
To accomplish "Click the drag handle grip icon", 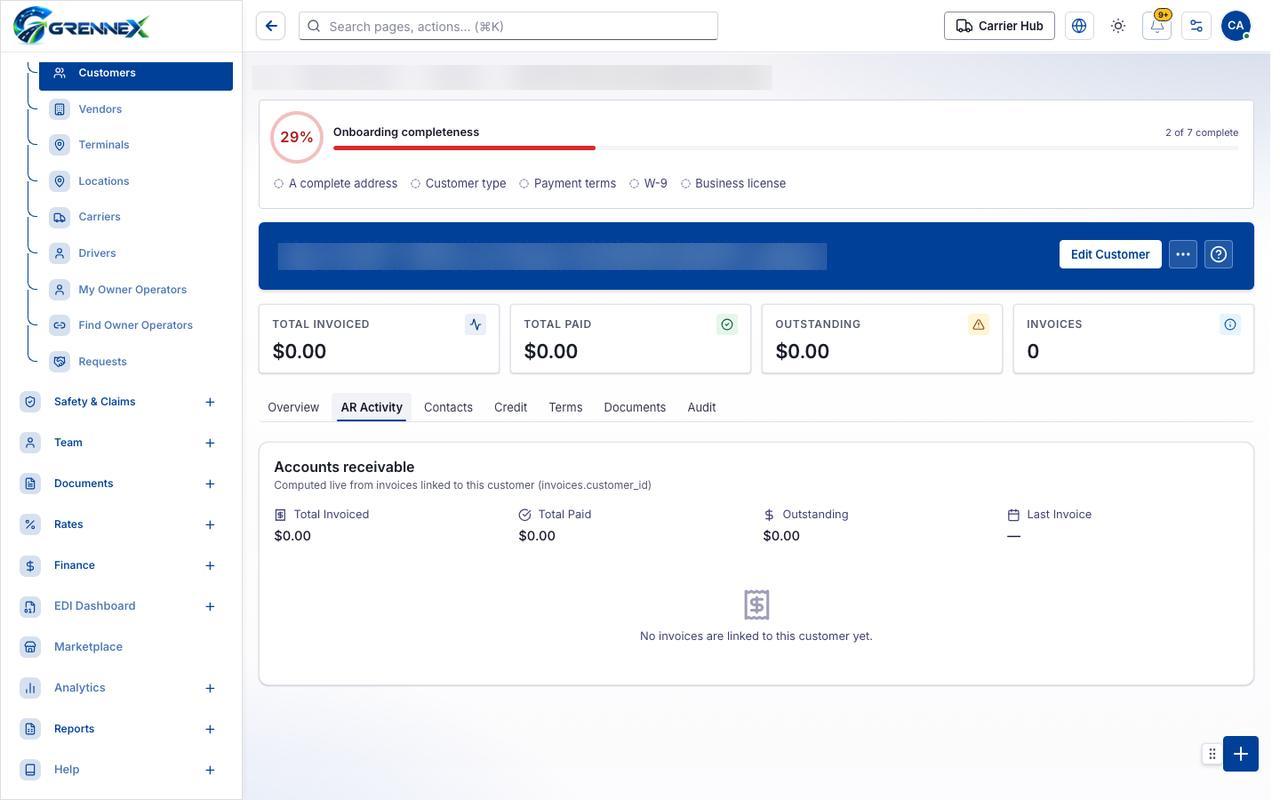I will point(1212,754).
